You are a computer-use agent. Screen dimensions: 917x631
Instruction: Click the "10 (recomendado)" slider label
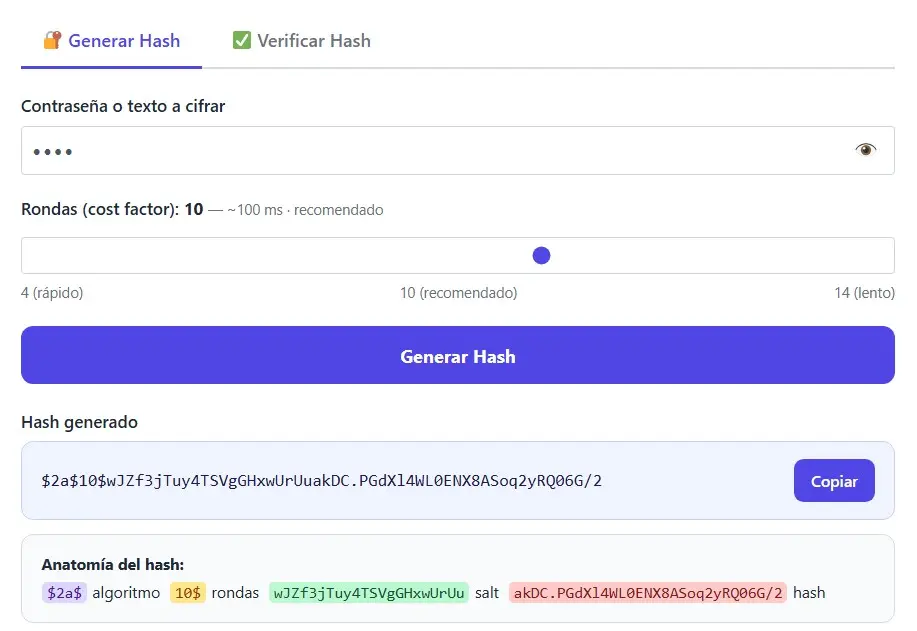[458, 292]
